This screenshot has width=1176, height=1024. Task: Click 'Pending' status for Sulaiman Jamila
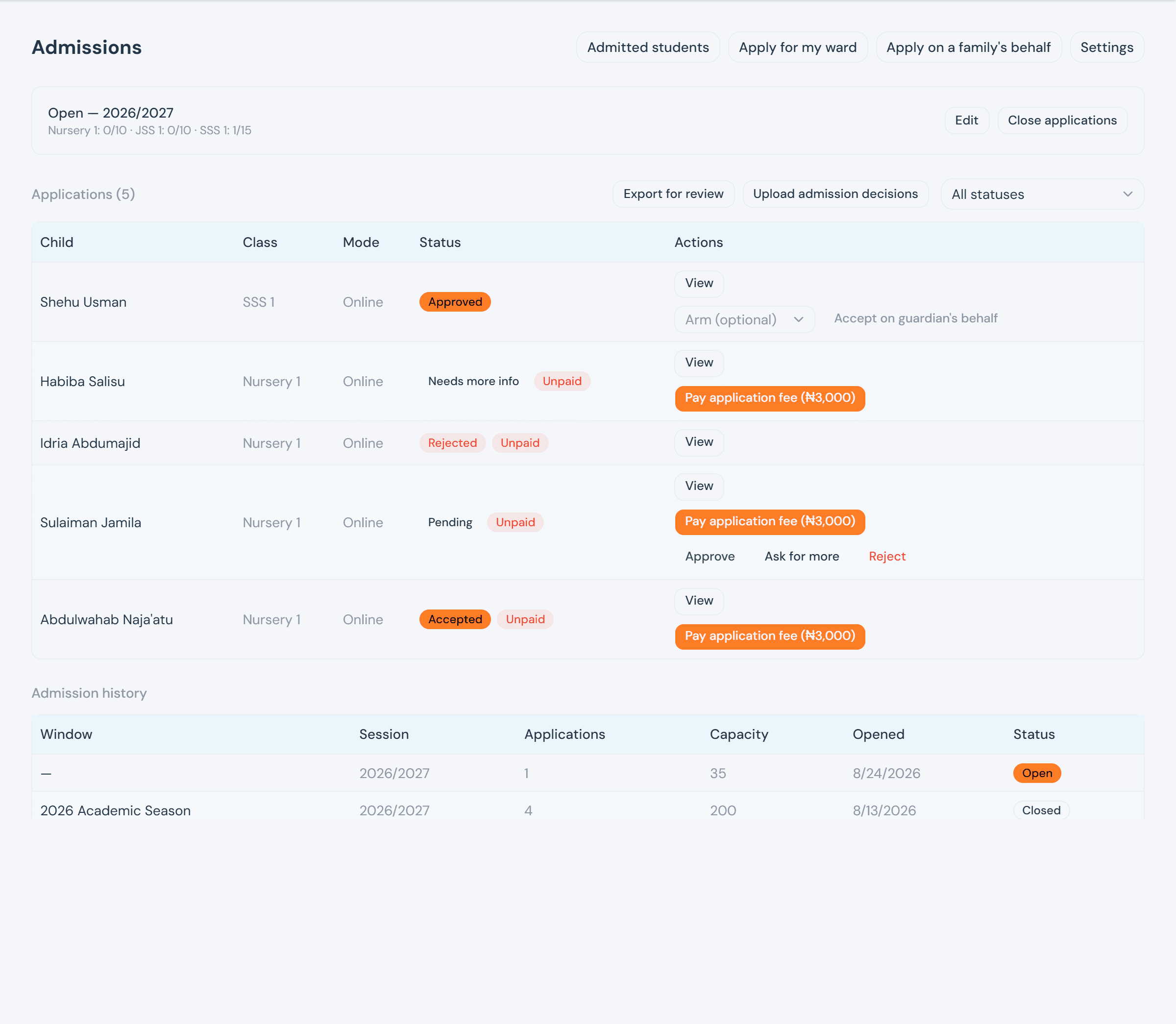450,522
